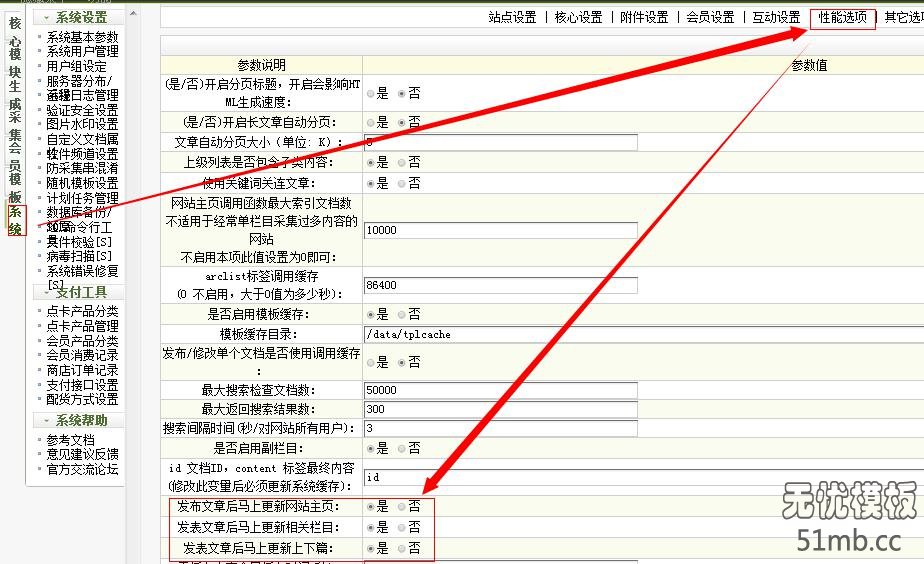Viewport: 924px width, 564px height.
Task: Open 防采集串混淆 in sidebar
Action: click(82, 168)
